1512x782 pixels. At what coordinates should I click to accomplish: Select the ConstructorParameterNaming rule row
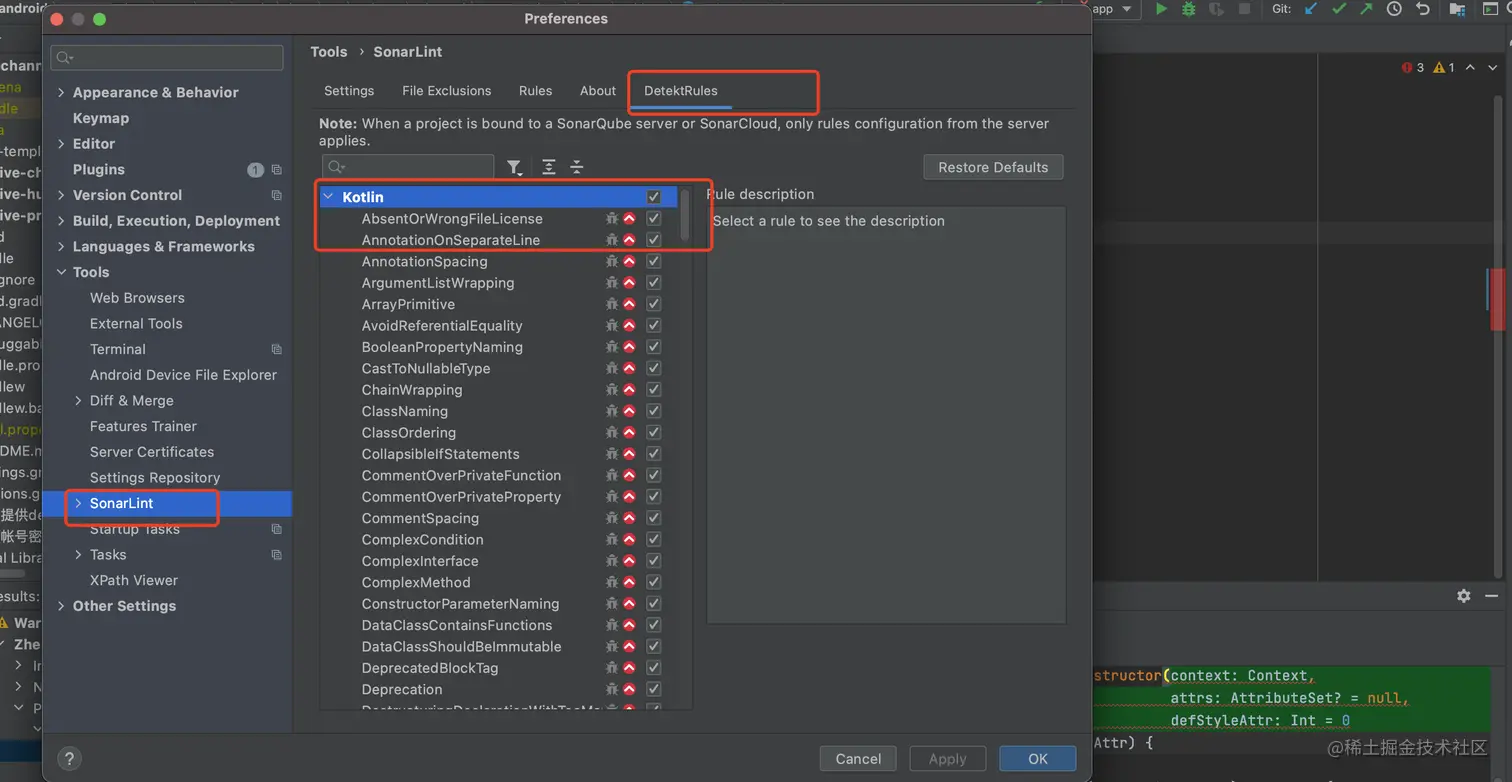[498, 604]
